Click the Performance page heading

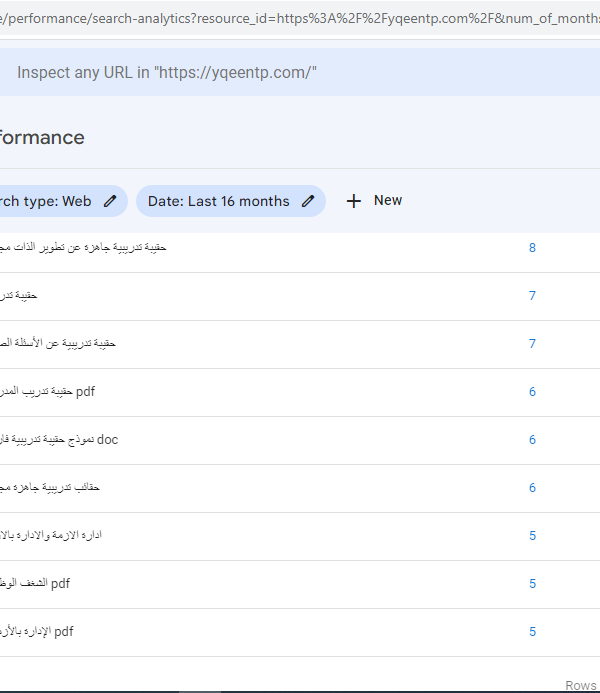(42, 137)
